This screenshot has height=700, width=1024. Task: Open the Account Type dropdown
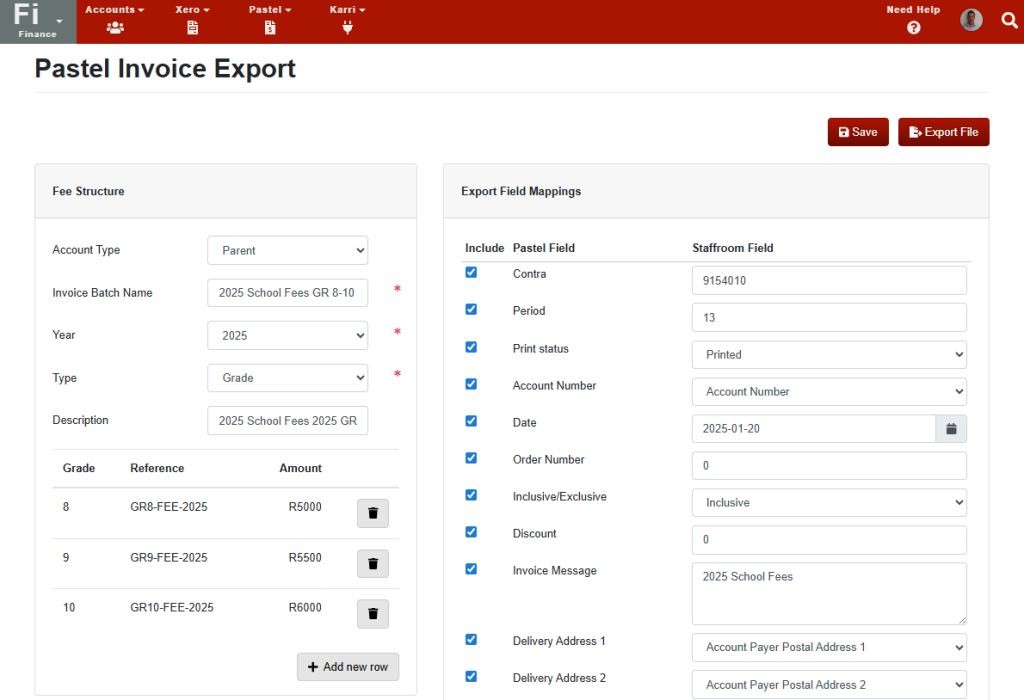287,251
